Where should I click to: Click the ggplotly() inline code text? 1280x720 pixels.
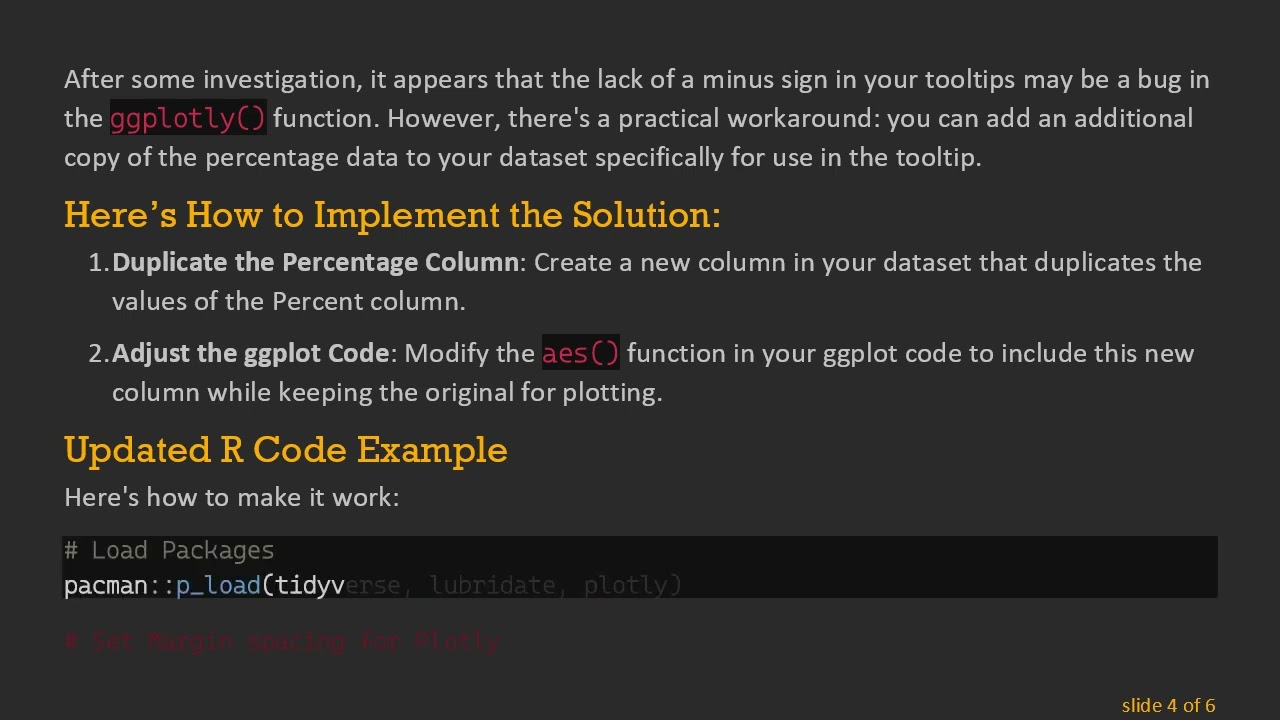[x=188, y=119]
